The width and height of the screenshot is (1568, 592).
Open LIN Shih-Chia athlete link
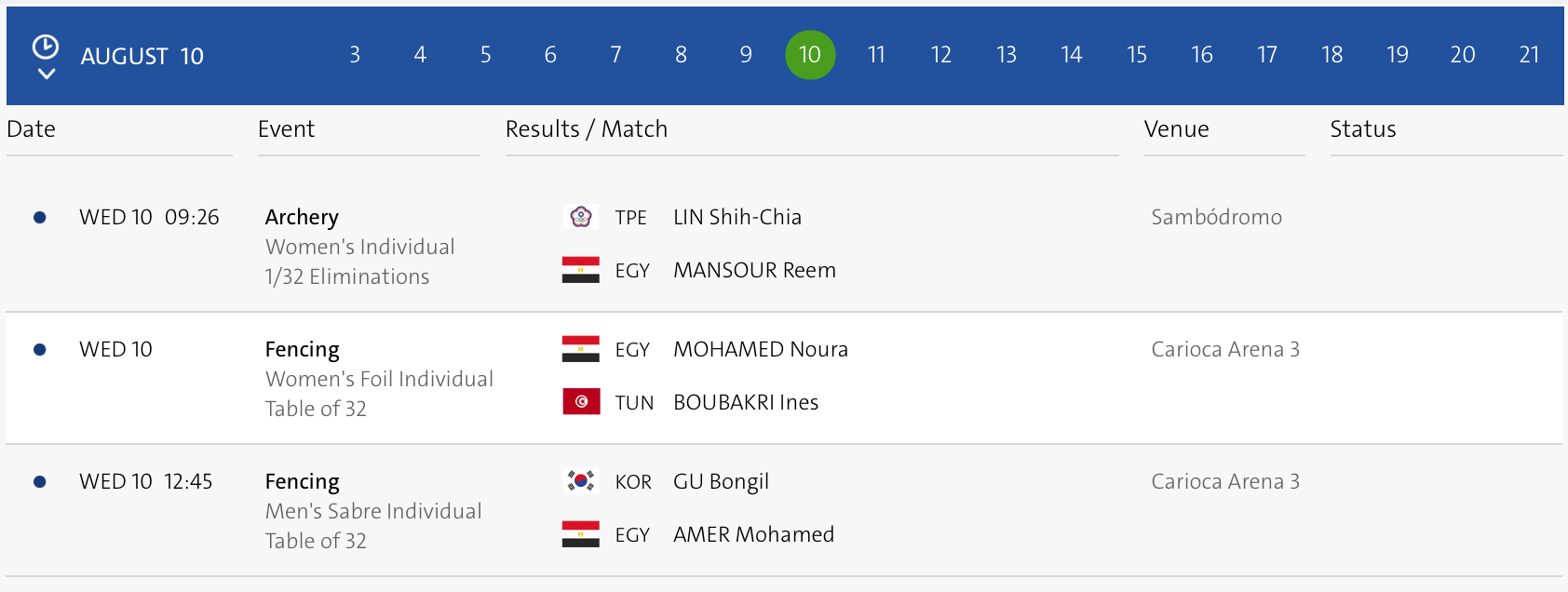pos(737,217)
